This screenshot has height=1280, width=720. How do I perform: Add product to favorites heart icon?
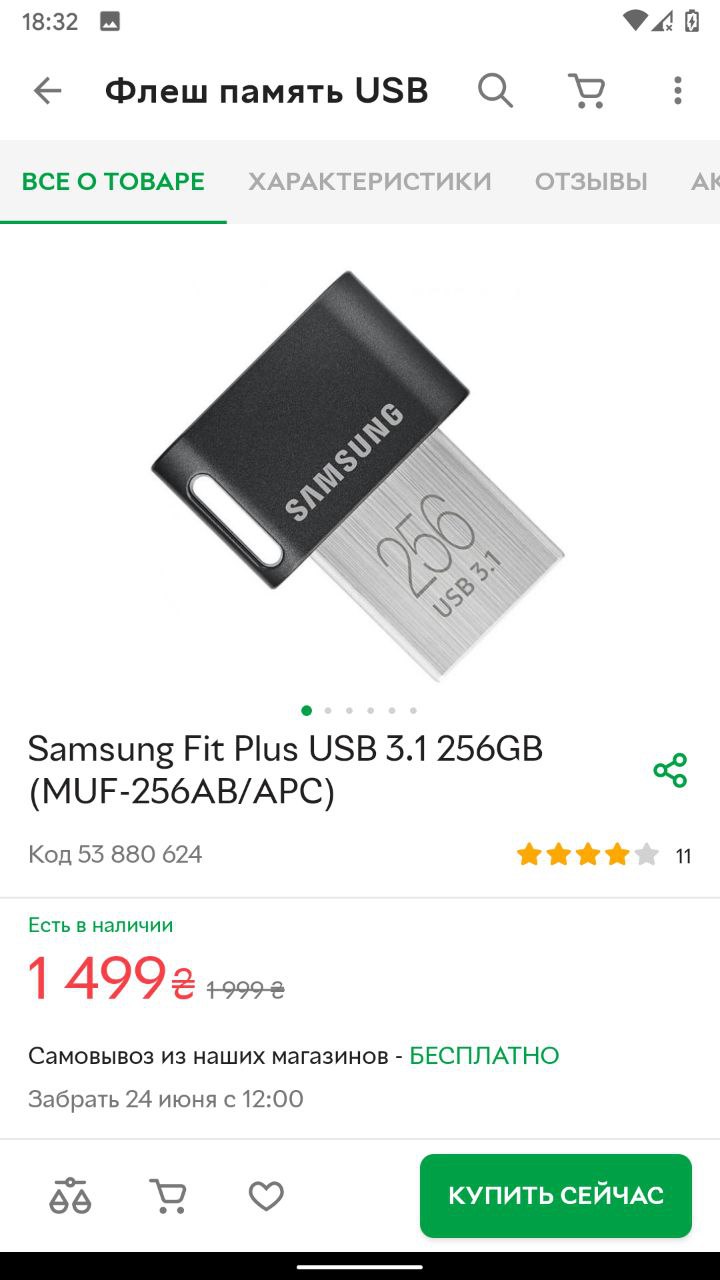(x=266, y=1196)
